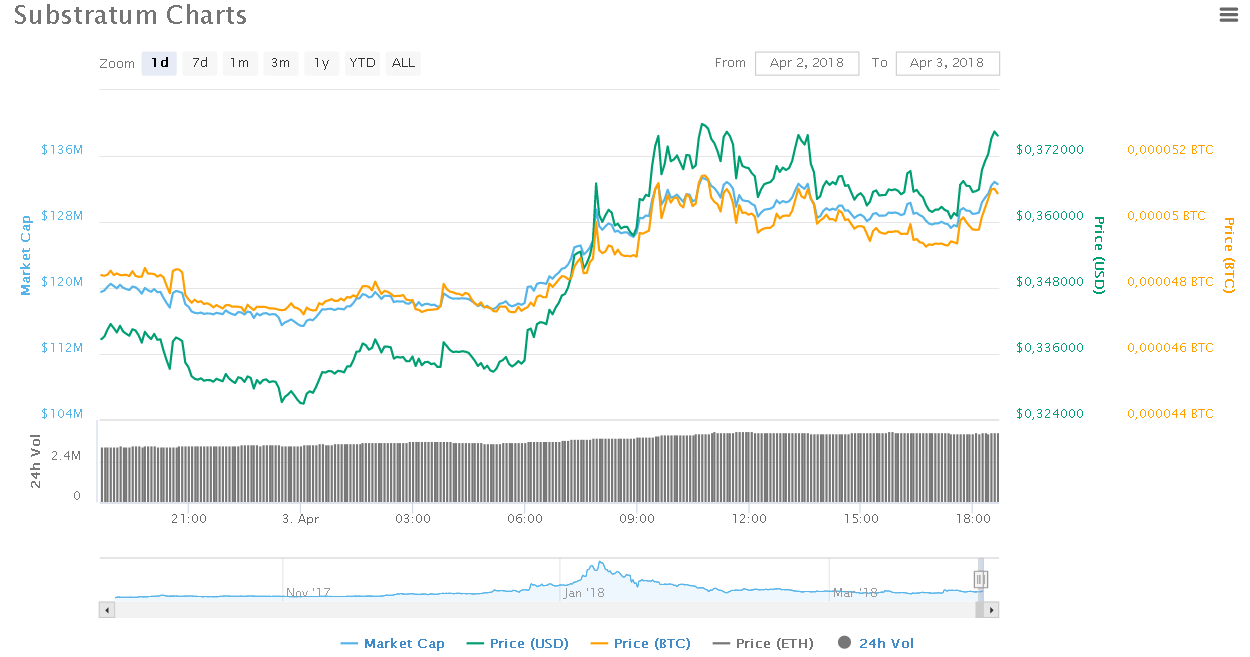The height and width of the screenshot is (657, 1250).
Task: Select the 1d zoom range
Action: coord(159,63)
